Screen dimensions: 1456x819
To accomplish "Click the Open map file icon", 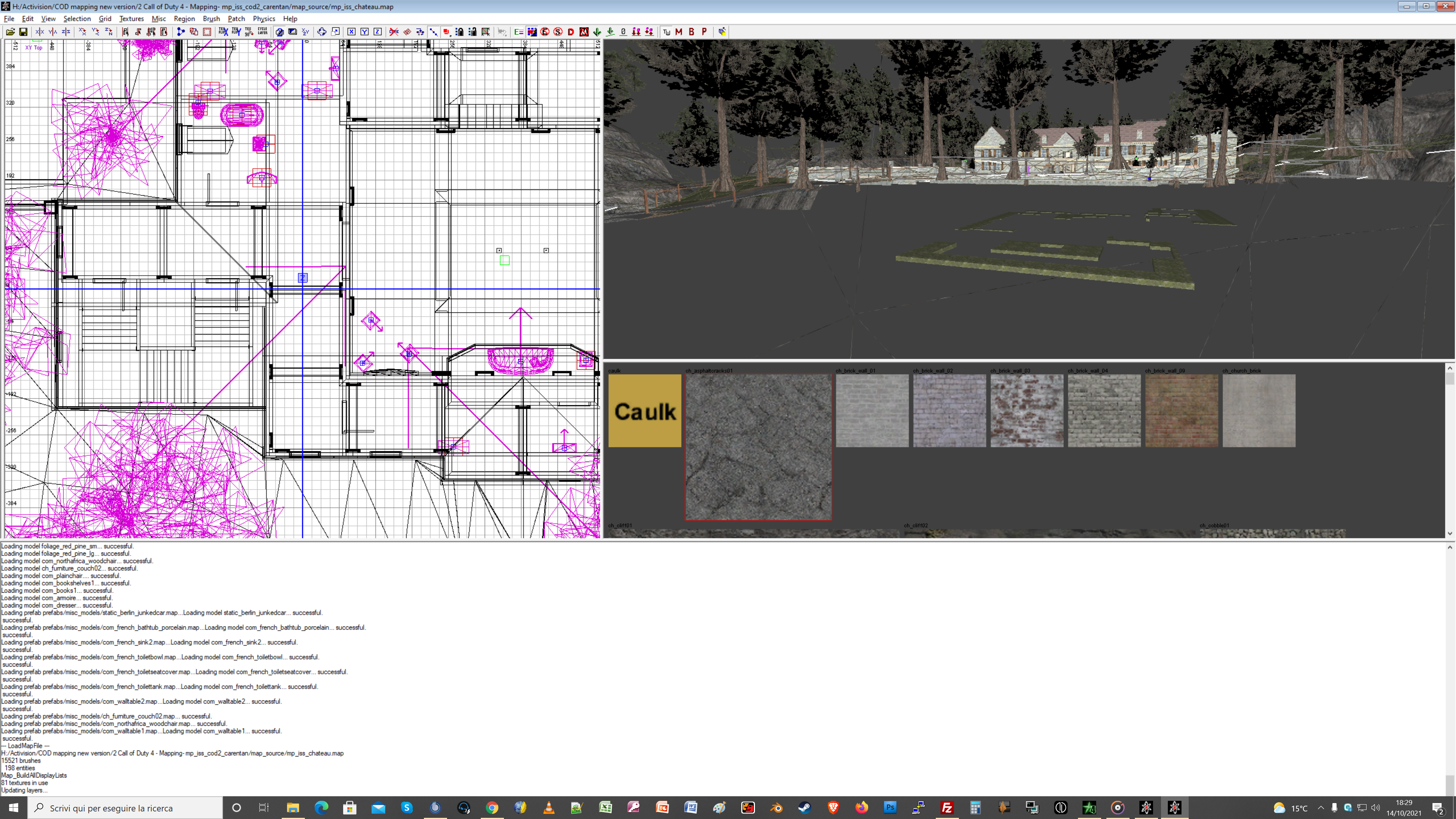I will coord(10,31).
